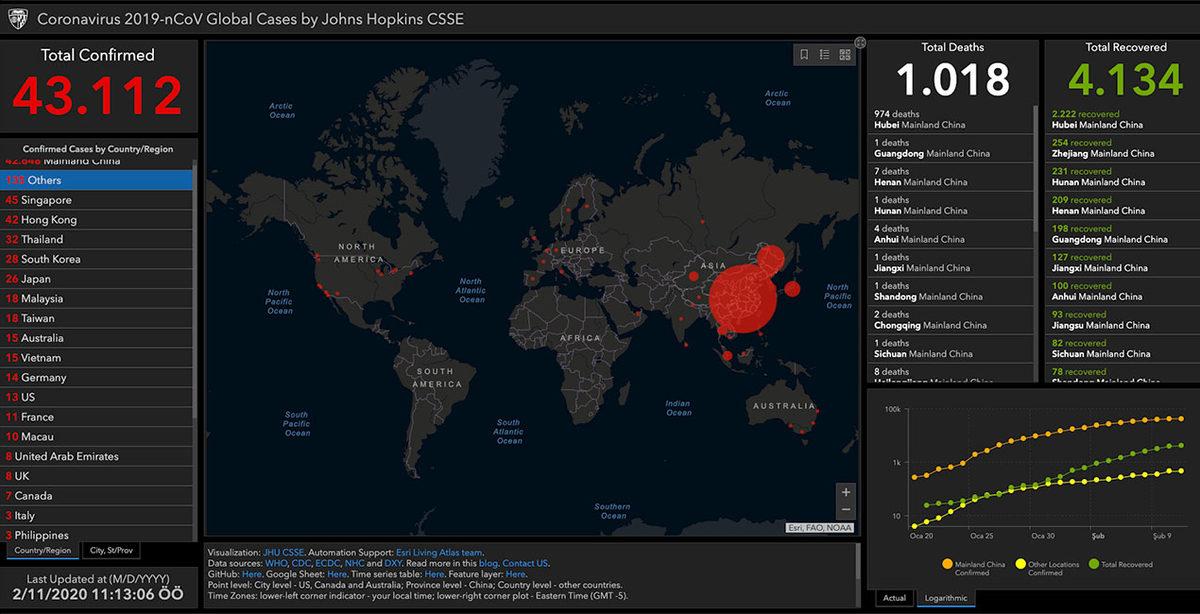Image resolution: width=1200 pixels, height=614 pixels.
Task: Click the map zoom in plus button
Action: tap(846, 492)
